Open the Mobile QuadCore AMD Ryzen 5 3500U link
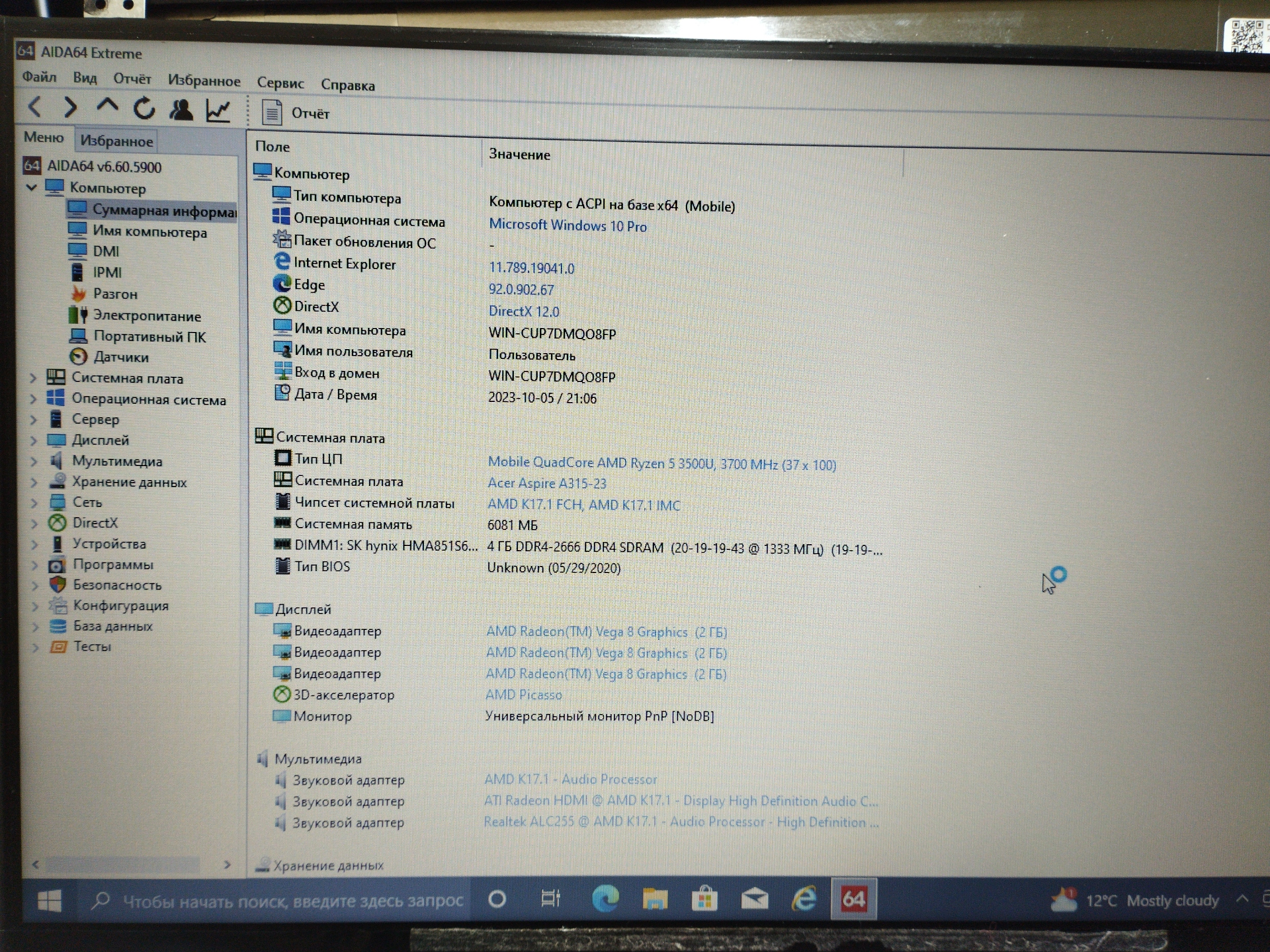Viewport: 1270px width, 952px height. pyautogui.click(x=661, y=464)
